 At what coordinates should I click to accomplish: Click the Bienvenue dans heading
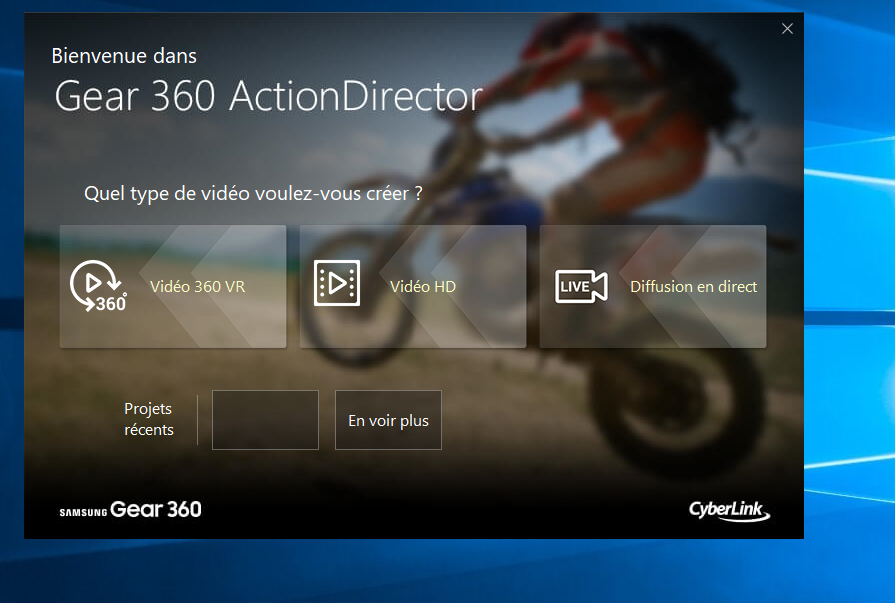coord(124,56)
